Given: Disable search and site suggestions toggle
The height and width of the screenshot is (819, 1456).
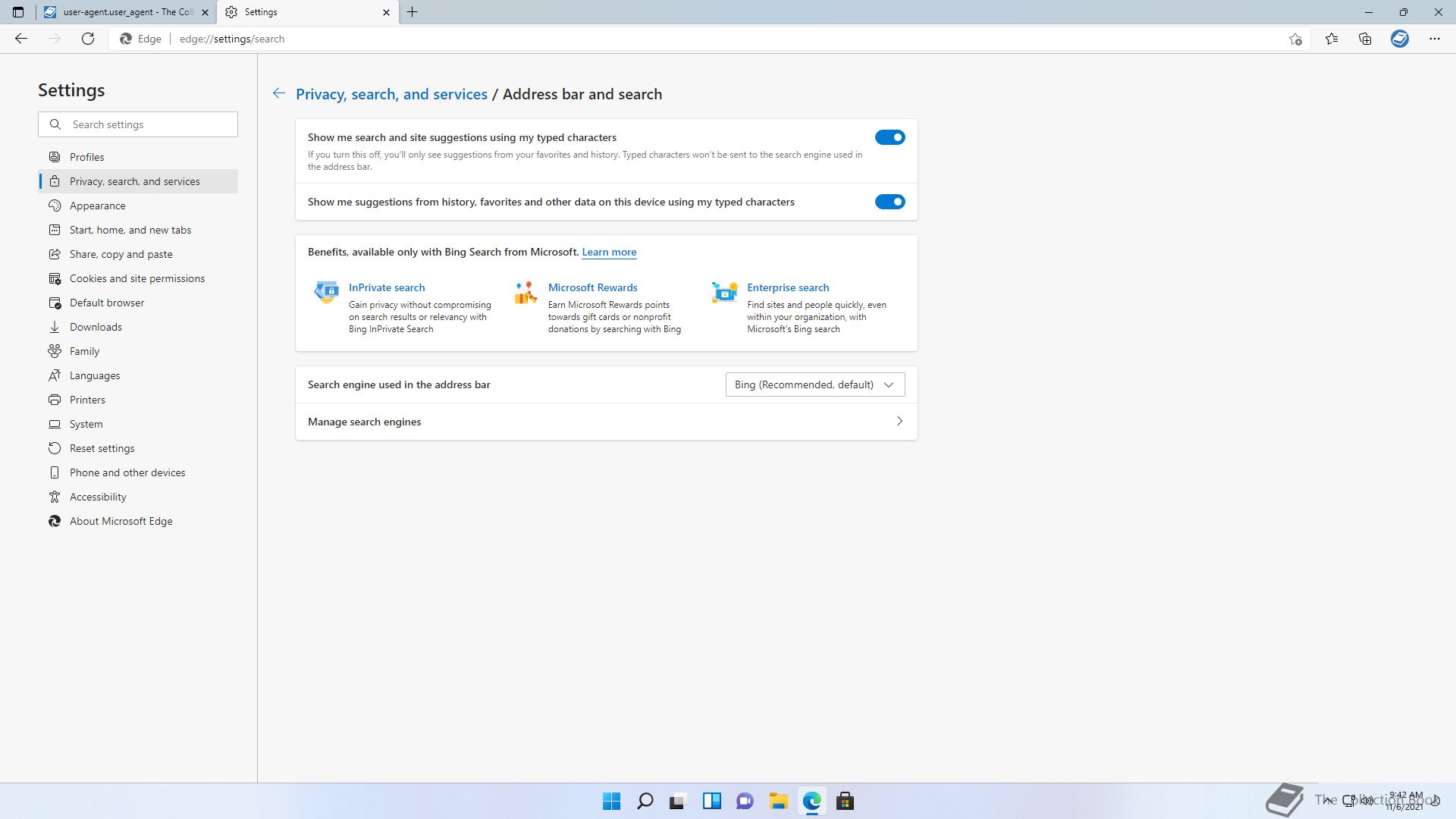Looking at the screenshot, I should pyautogui.click(x=890, y=137).
